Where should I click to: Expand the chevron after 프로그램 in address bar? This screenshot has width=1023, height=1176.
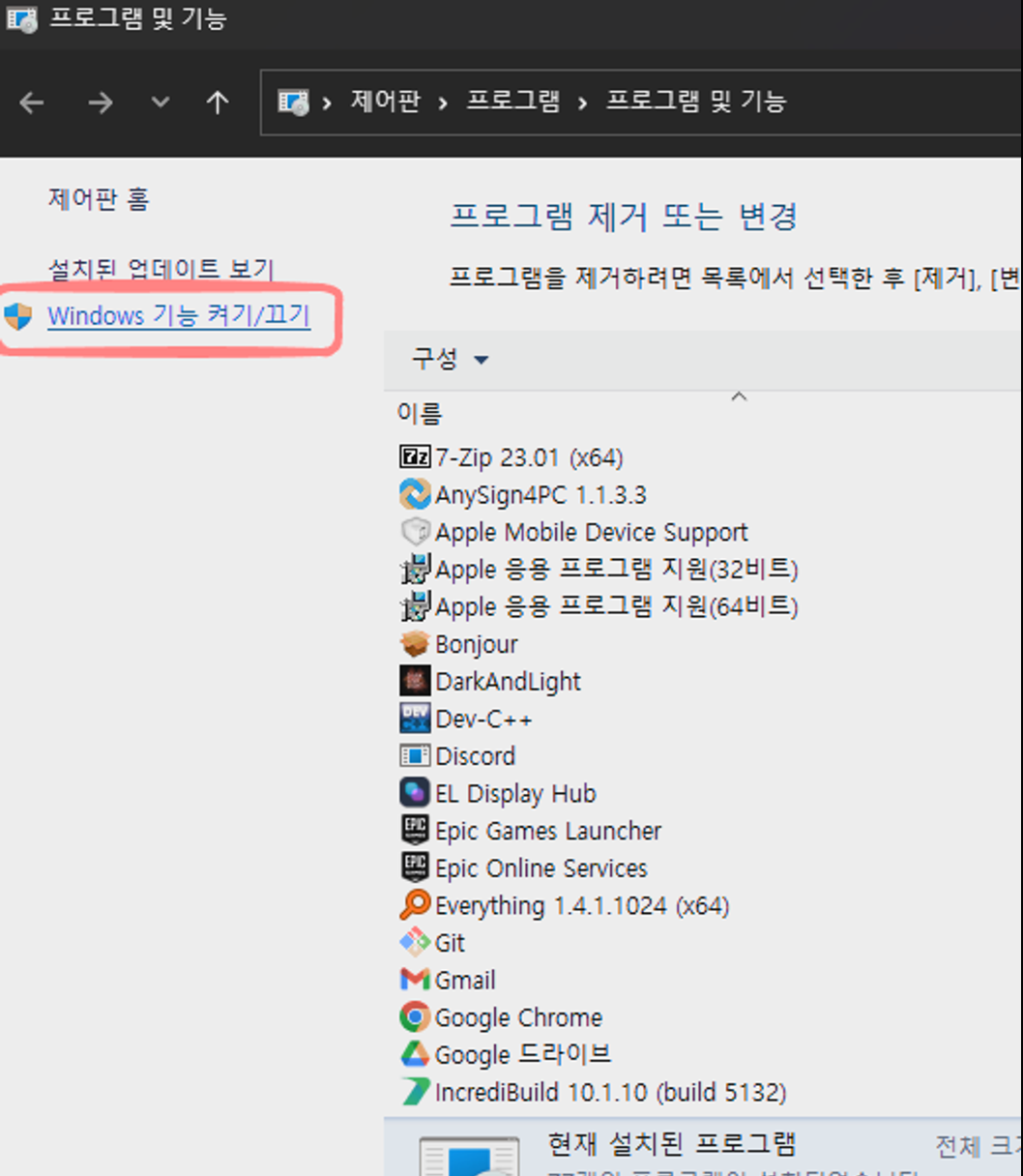tap(582, 103)
